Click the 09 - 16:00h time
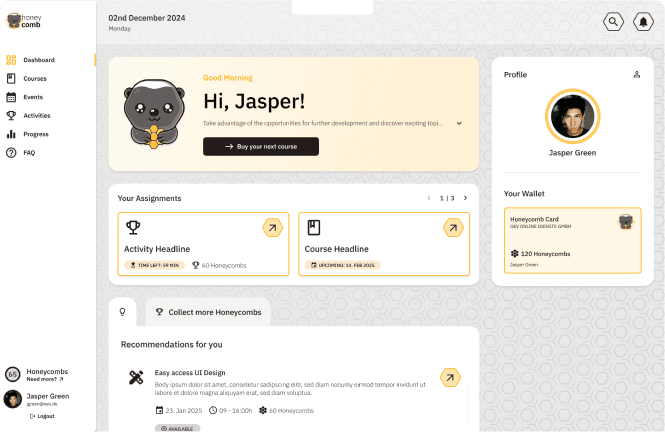Viewport: 665px width, 432px height. click(x=230, y=410)
